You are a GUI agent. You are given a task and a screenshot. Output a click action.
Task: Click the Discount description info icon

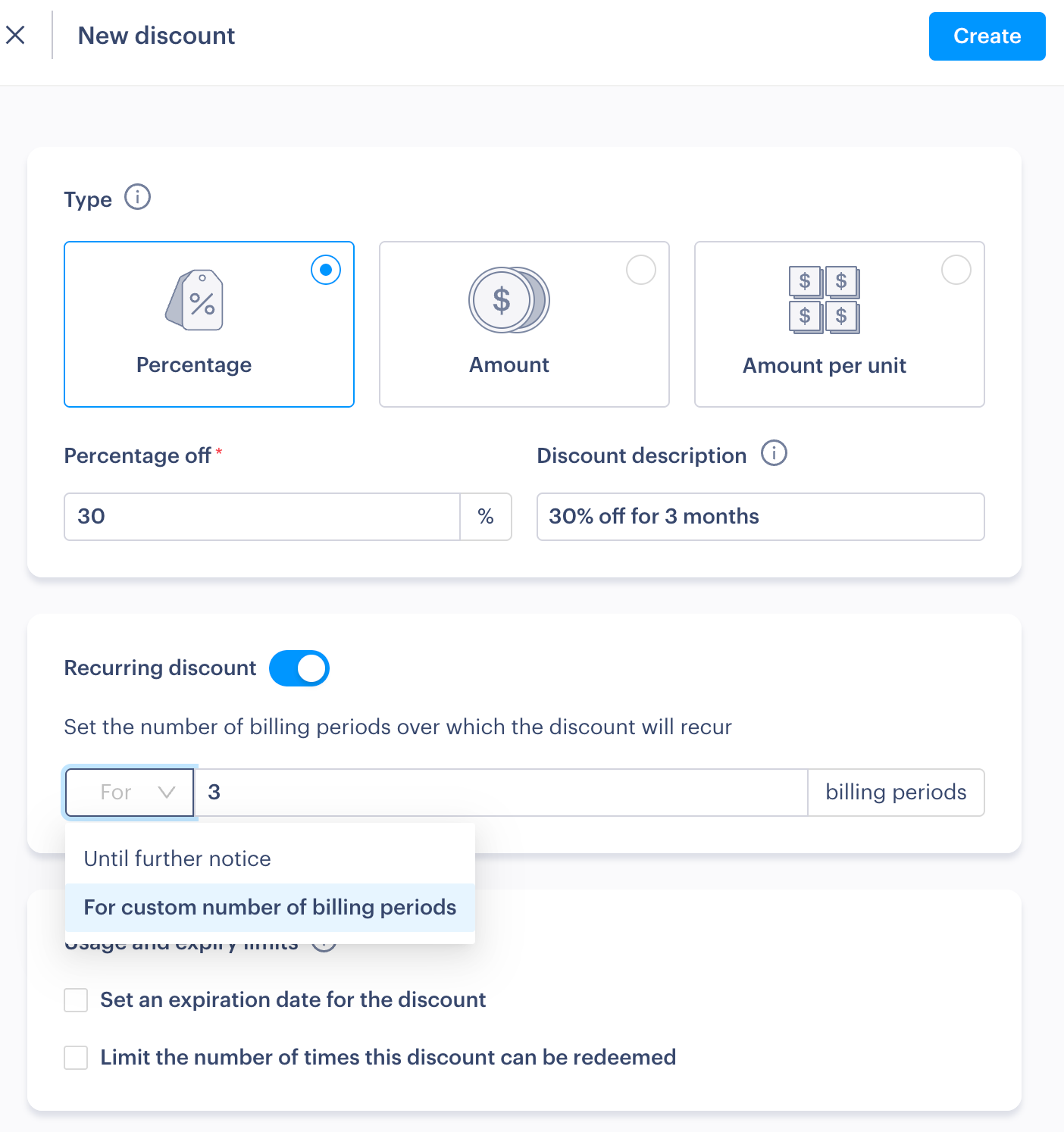click(x=774, y=454)
